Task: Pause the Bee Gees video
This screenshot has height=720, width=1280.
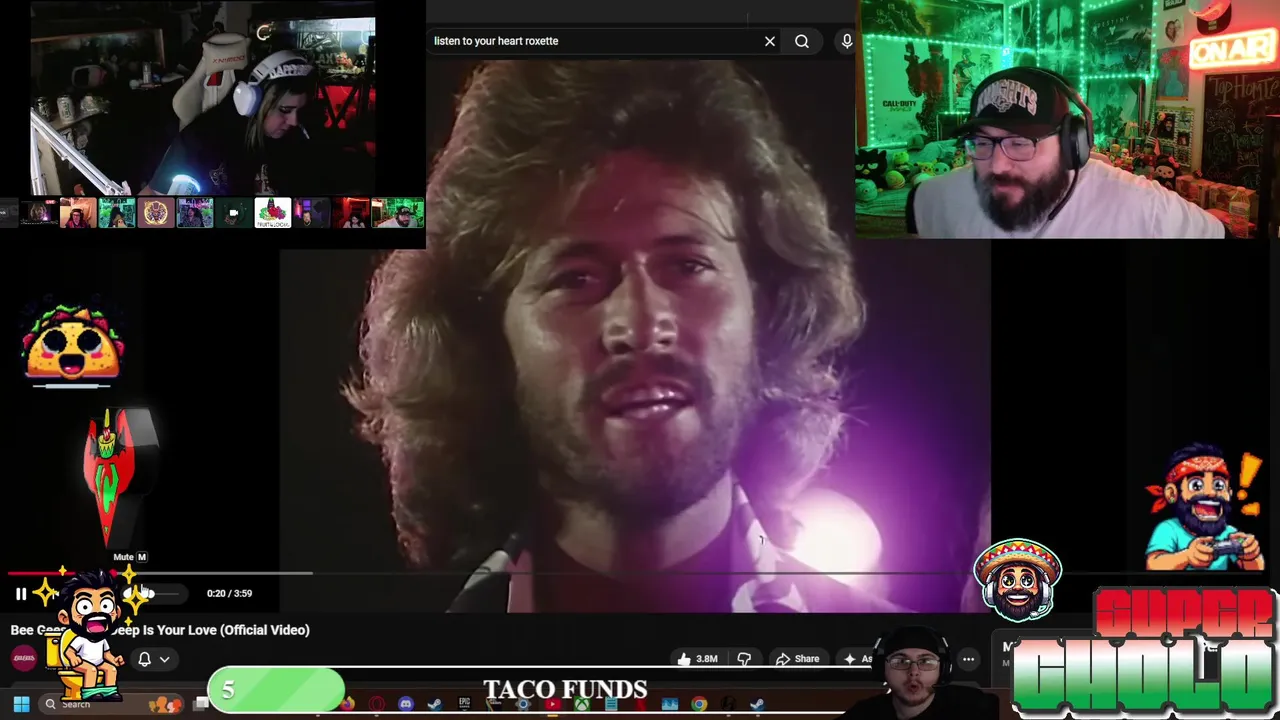Action: pyautogui.click(x=20, y=594)
